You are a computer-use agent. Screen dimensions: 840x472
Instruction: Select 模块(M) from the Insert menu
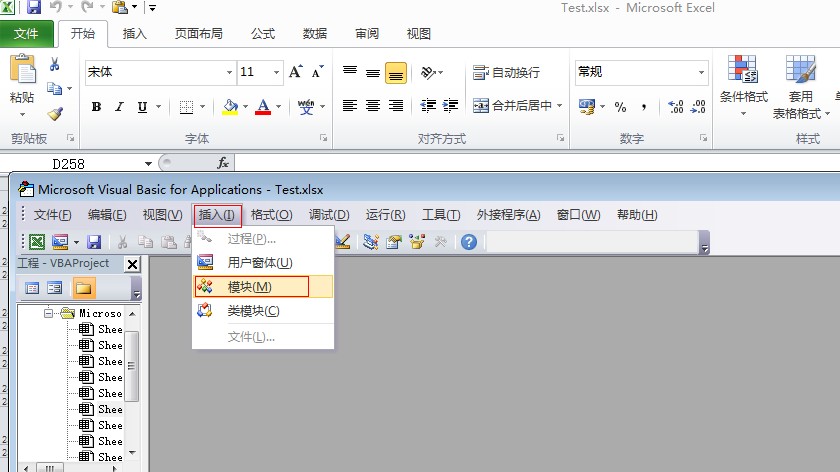coord(262,287)
